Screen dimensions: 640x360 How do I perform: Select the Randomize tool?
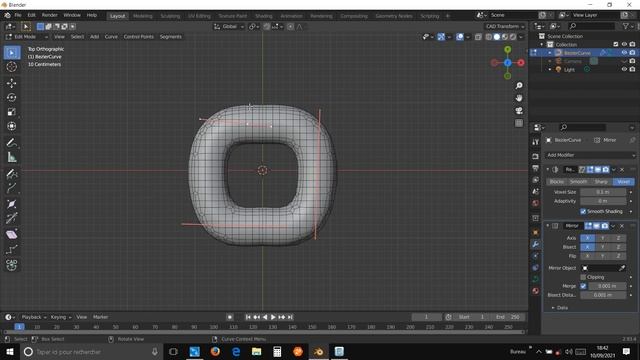pos(11,249)
